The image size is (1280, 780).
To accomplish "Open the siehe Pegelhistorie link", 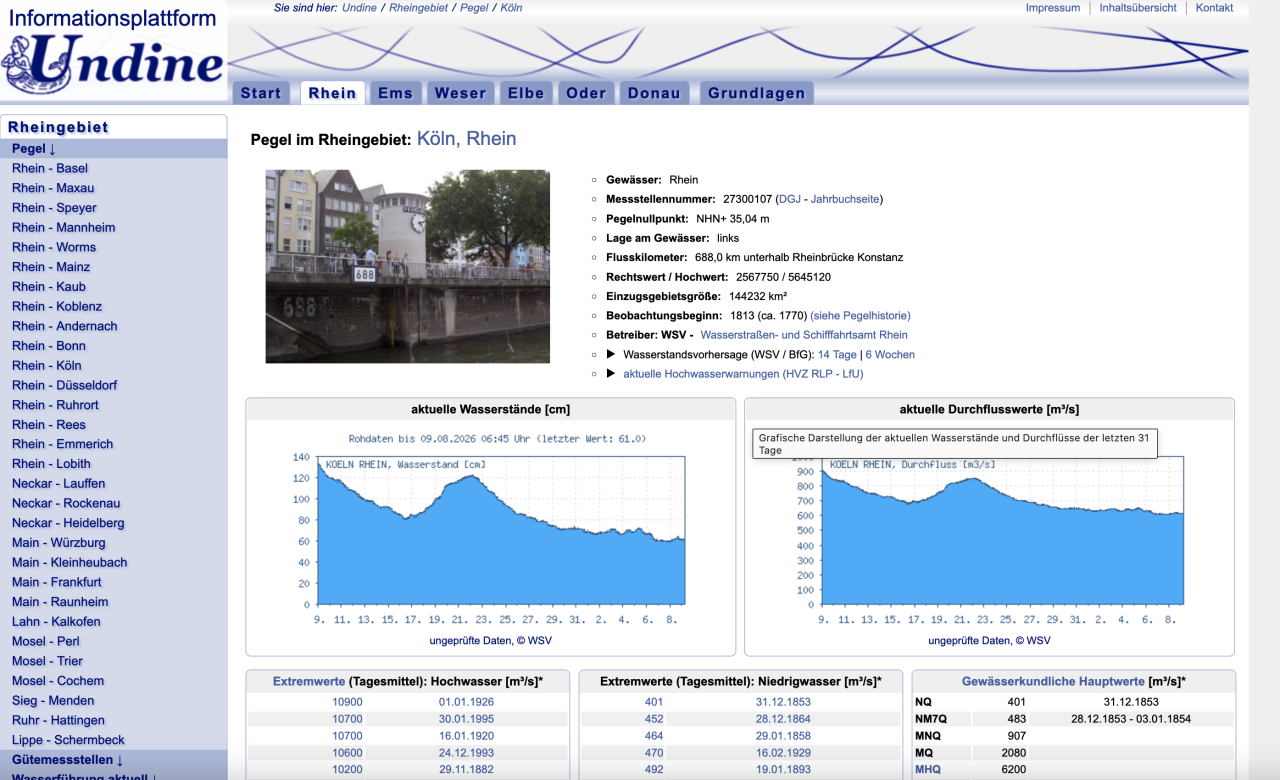I will 860,315.
